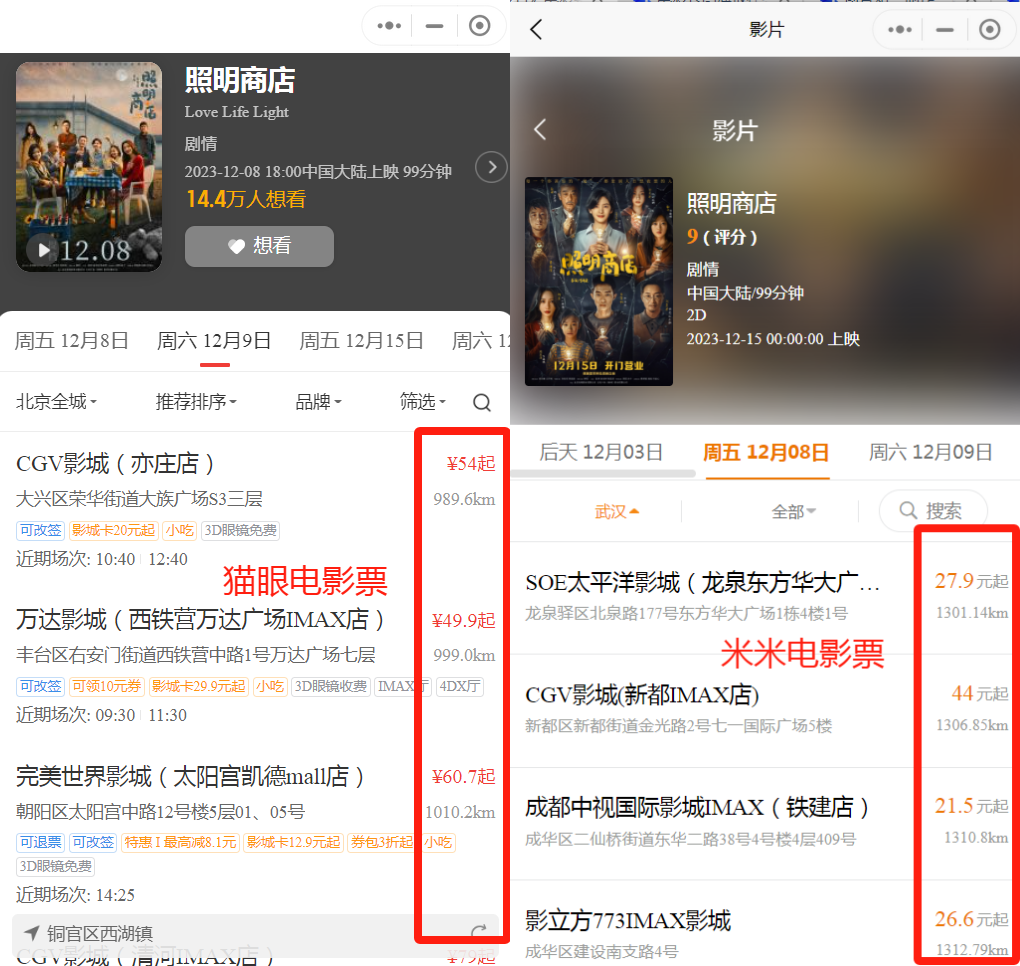Click the 成华区建设南支路4号 address
This screenshot has height=966, width=1020.
click(x=601, y=952)
